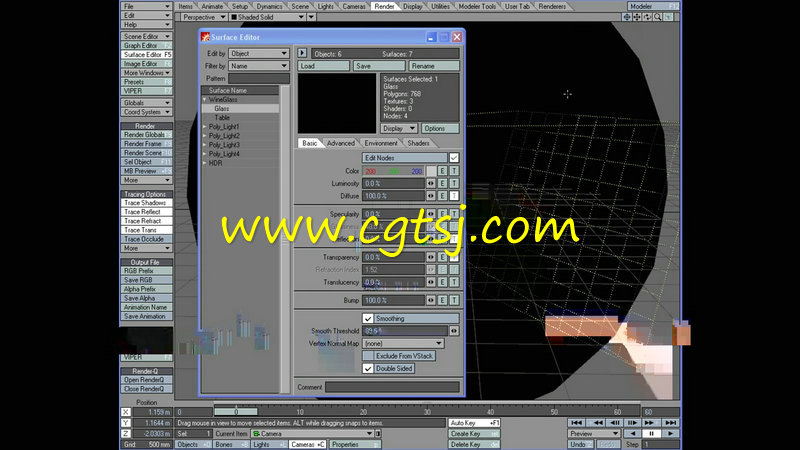Open the Perspective view dropdown
Screen dimensions: 800x450
(204, 17)
